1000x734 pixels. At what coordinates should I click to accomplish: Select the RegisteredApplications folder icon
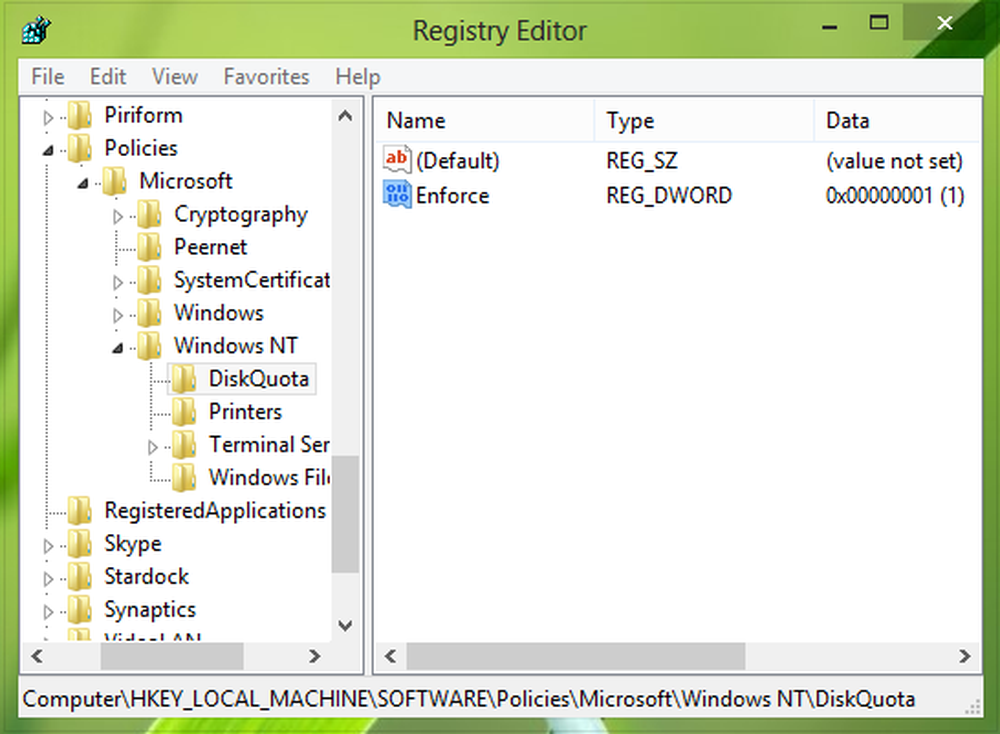tap(80, 511)
